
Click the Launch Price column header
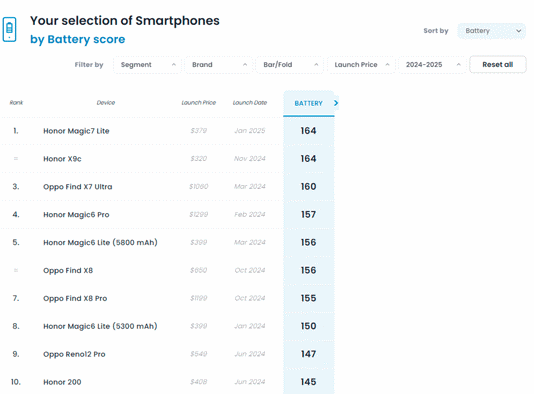[199, 103]
